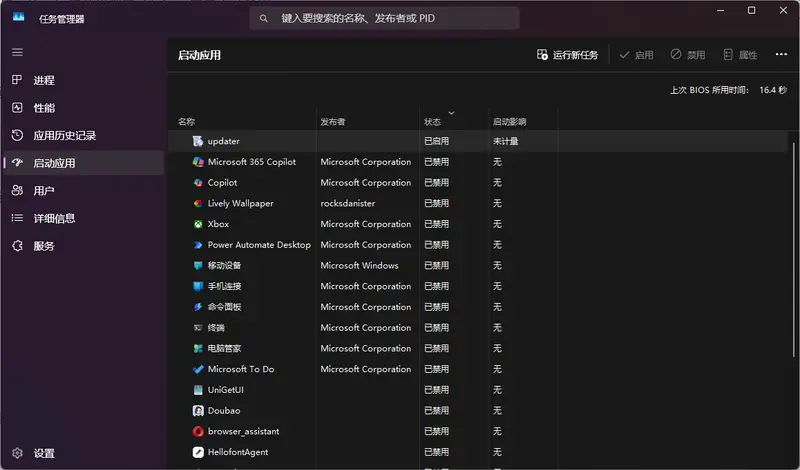Select the Lively Wallpaper name text

[x=240, y=203]
